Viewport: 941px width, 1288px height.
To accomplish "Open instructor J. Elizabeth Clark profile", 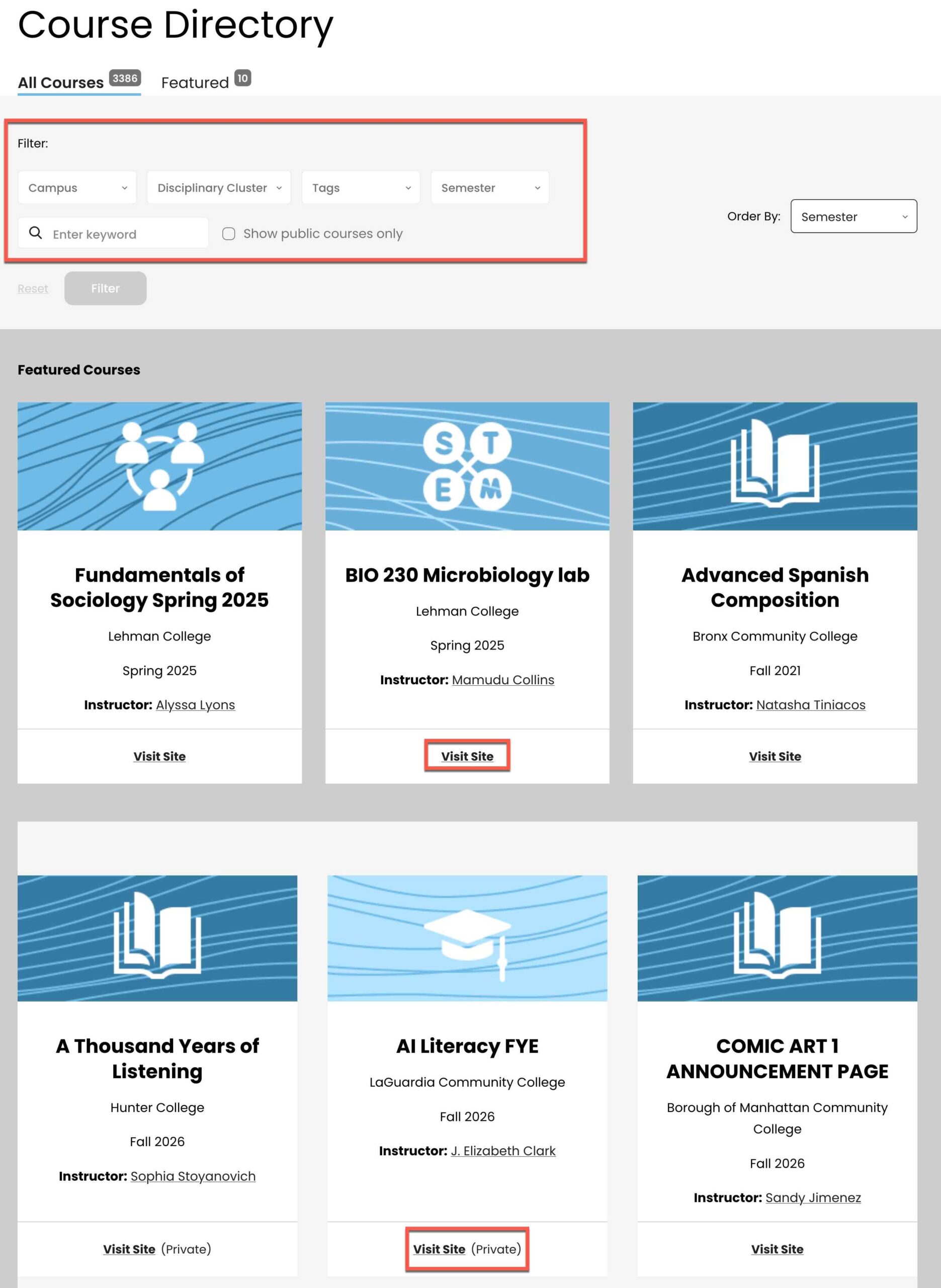I will click(503, 1151).
